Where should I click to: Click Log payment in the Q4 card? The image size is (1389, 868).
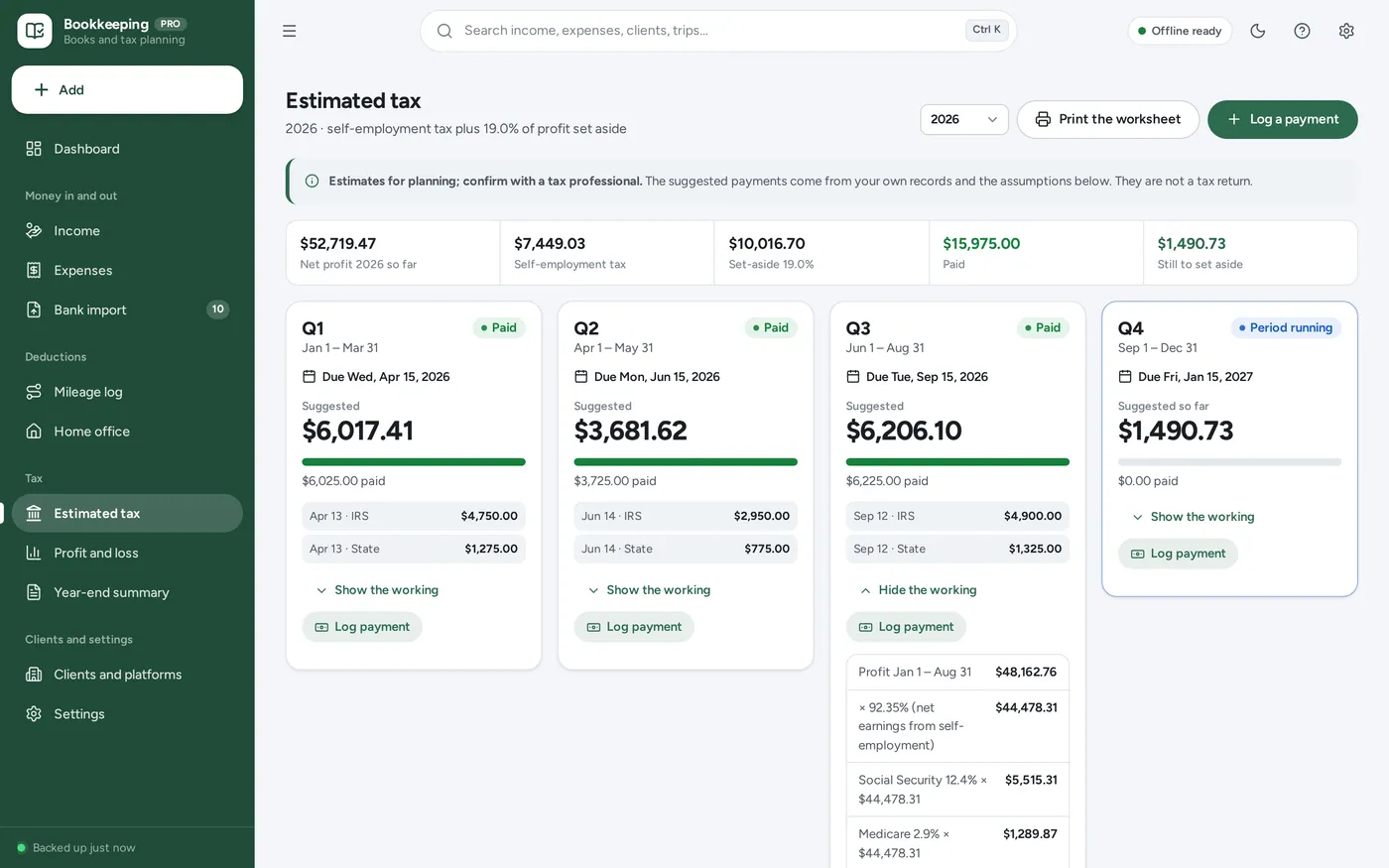click(x=1178, y=554)
